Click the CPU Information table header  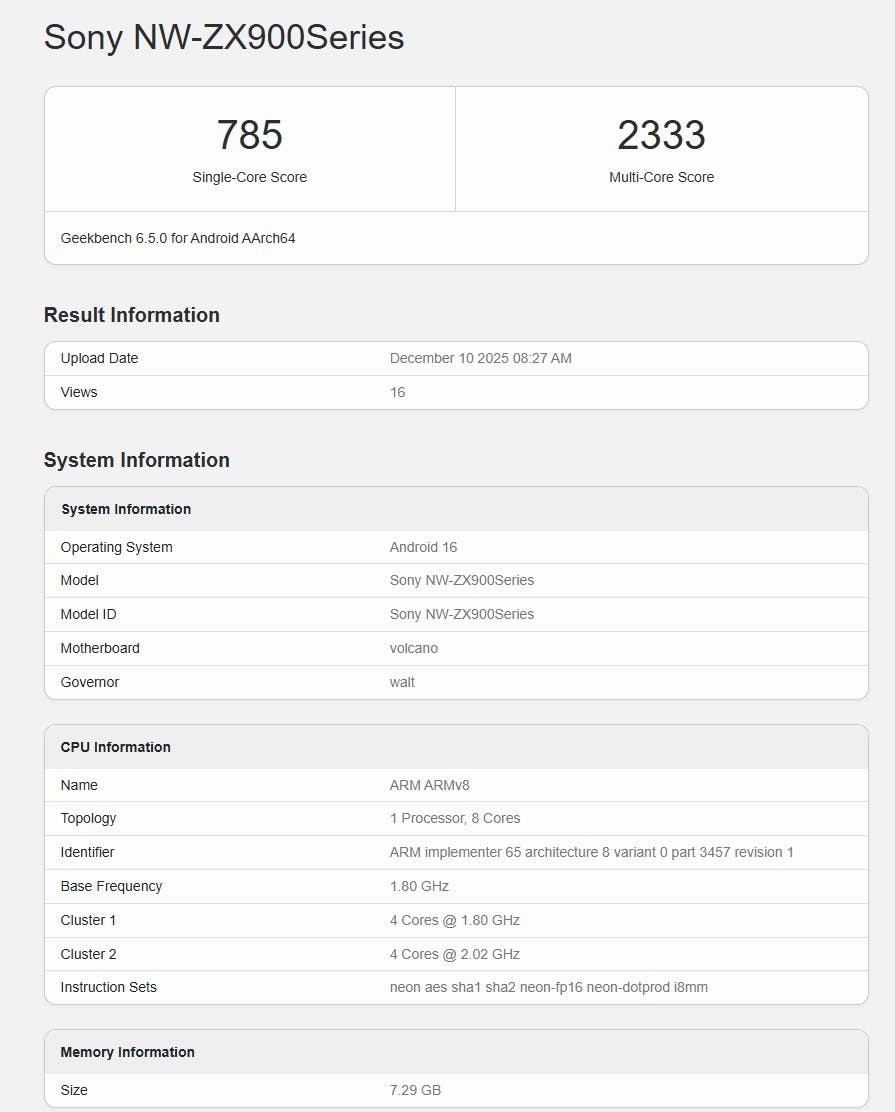coord(116,747)
